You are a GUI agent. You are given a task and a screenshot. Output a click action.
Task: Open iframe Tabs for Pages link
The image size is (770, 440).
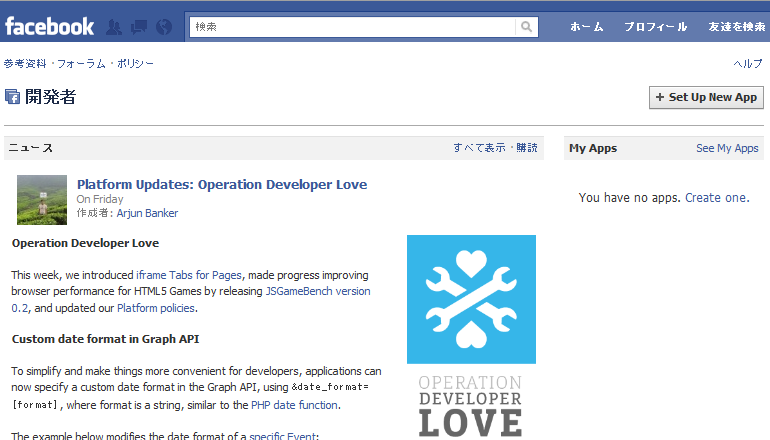(189, 275)
